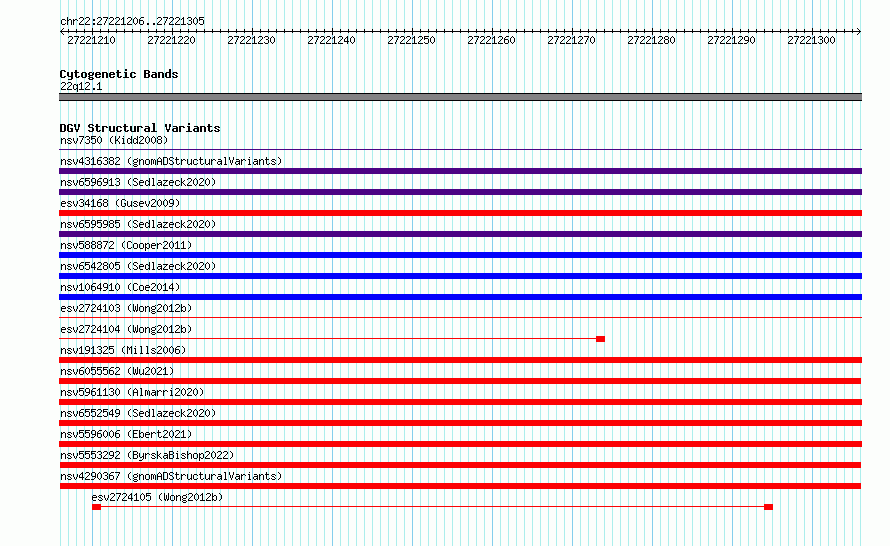Select nsv6542805 (Sedlazeck2020) label
Screen dimensions: 890x546
(138, 266)
